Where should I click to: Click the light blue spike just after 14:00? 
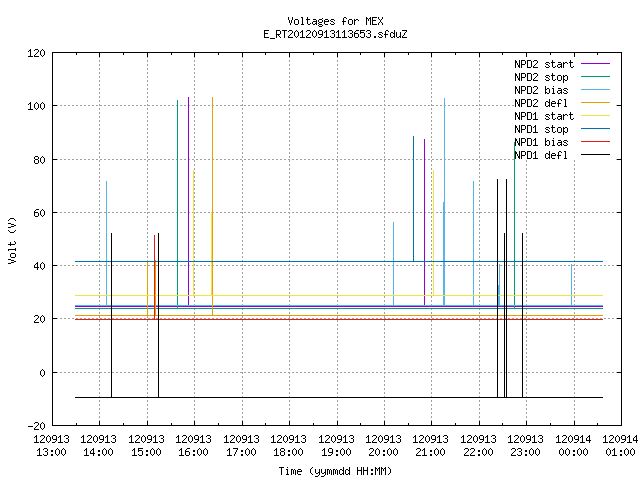point(107,243)
